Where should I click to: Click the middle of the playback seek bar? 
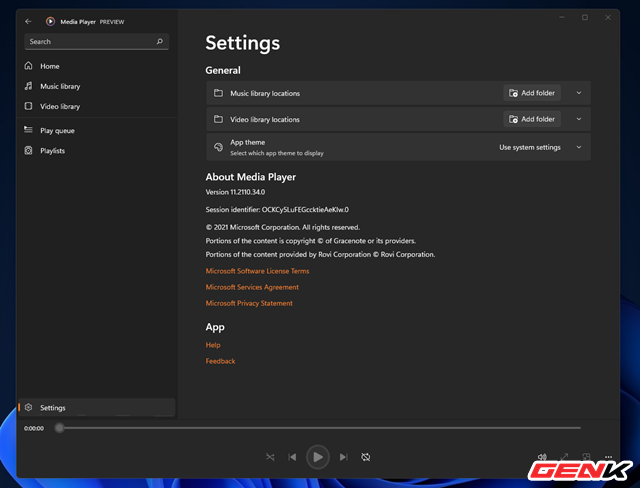(320, 428)
